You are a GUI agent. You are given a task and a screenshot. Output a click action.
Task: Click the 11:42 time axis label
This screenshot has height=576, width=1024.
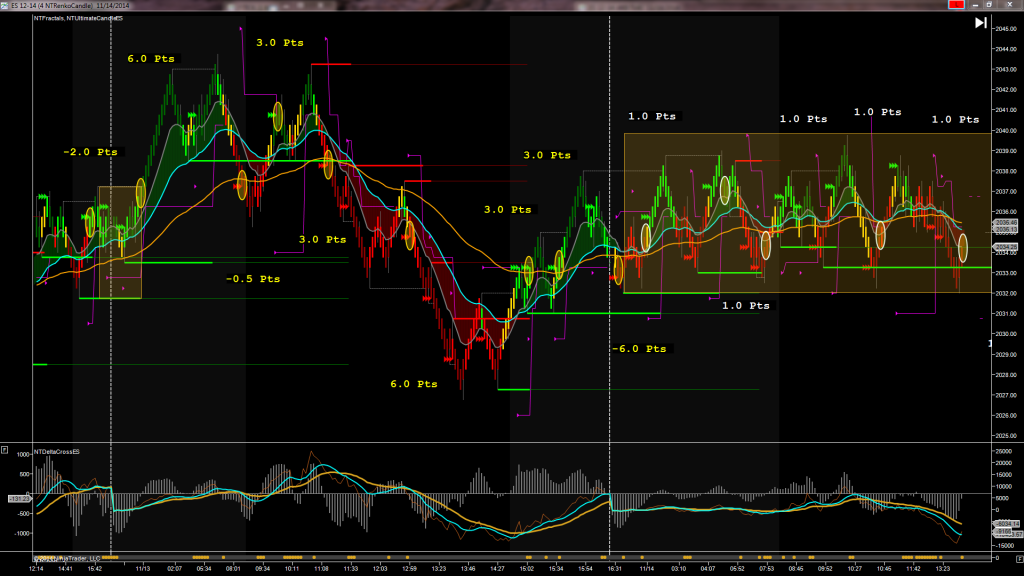[x=913, y=569]
